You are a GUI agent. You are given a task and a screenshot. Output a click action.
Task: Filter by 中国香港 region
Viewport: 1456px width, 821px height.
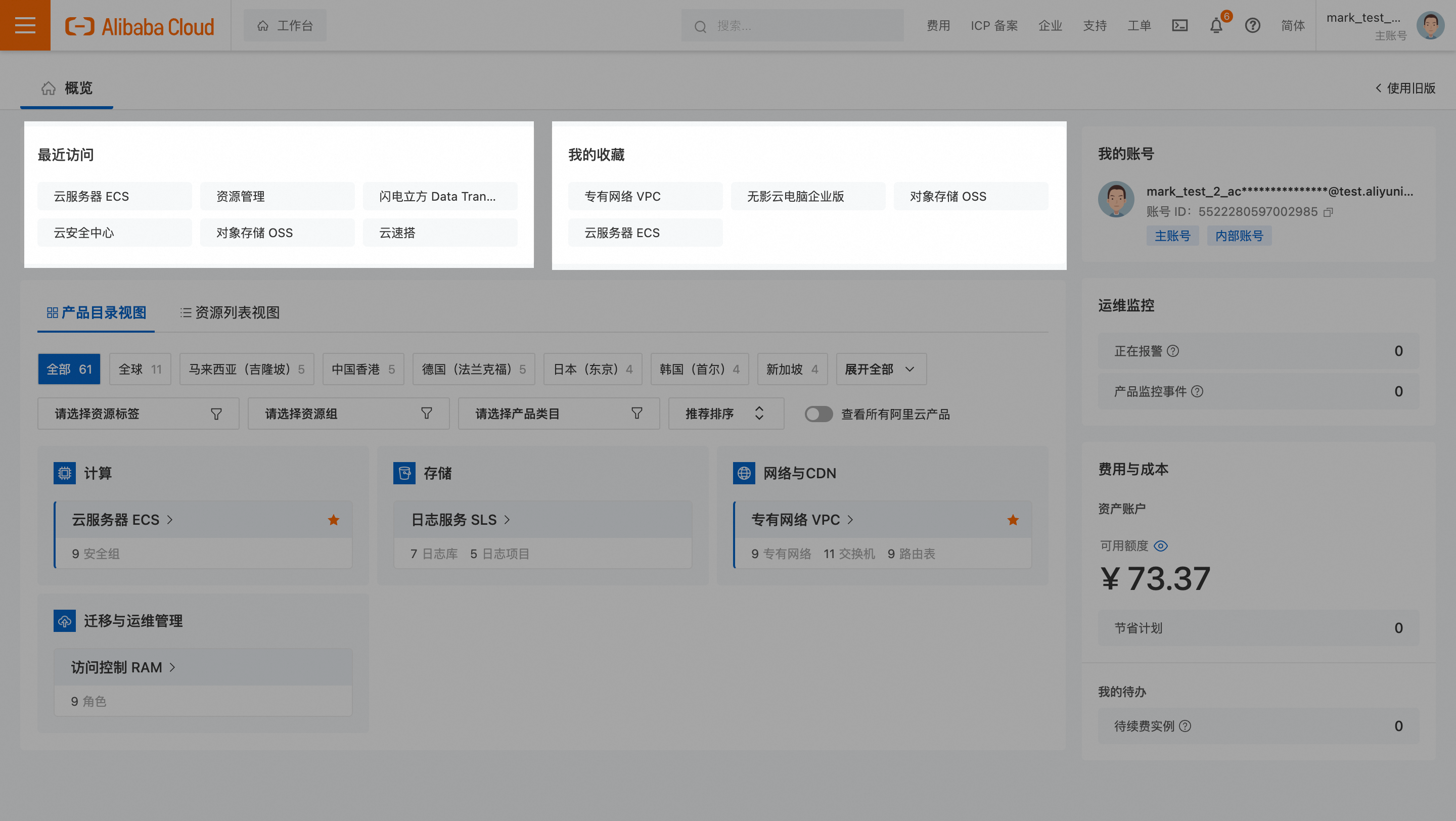click(363, 369)
